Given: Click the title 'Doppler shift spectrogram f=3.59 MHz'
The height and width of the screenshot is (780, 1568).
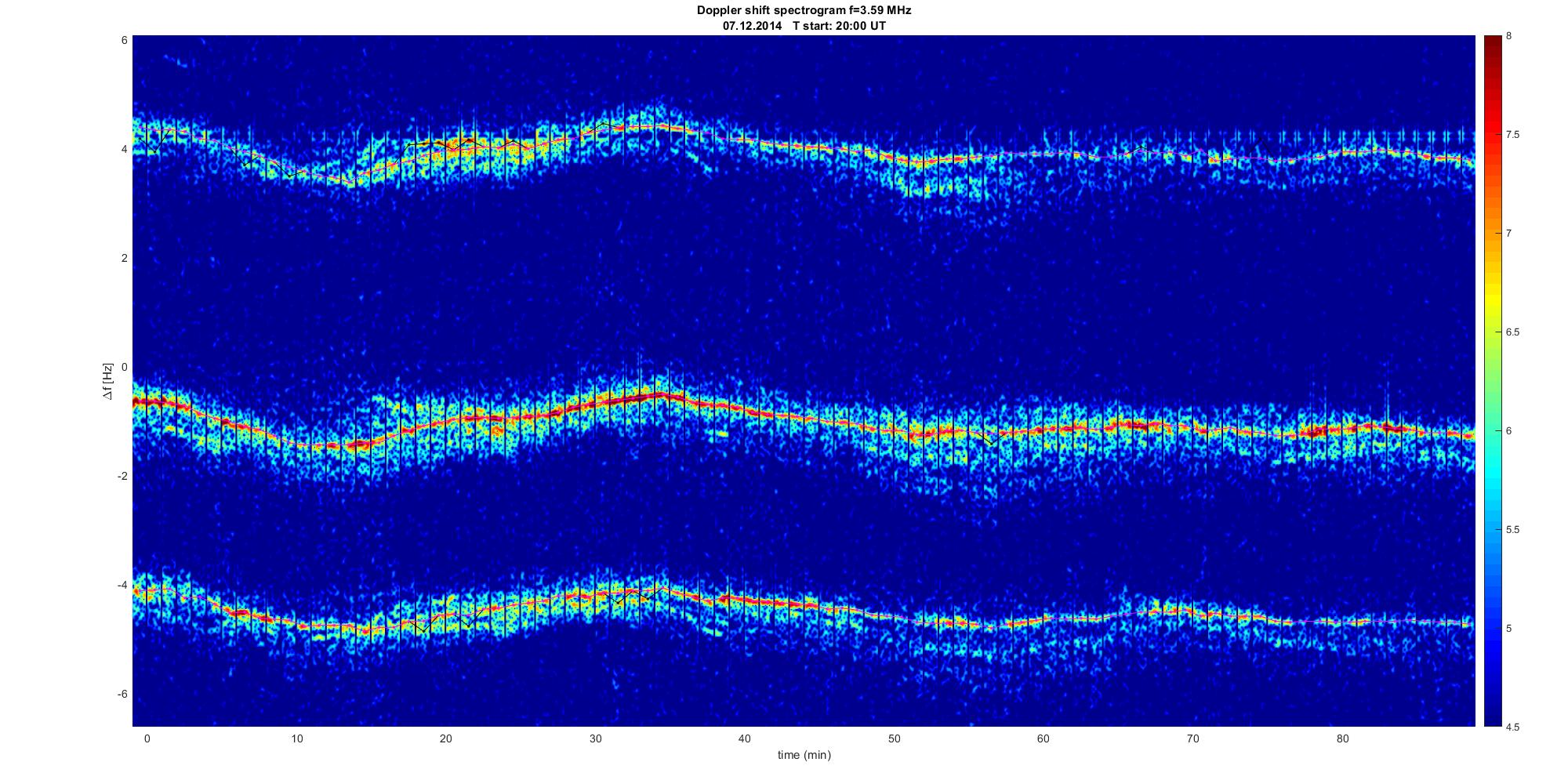Looking at the screenshot, I should [x=804, y=11].
